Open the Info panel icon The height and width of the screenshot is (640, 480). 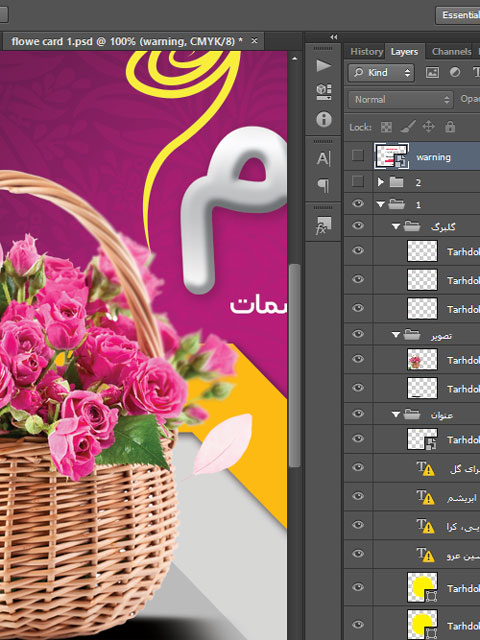pos(324,119)
